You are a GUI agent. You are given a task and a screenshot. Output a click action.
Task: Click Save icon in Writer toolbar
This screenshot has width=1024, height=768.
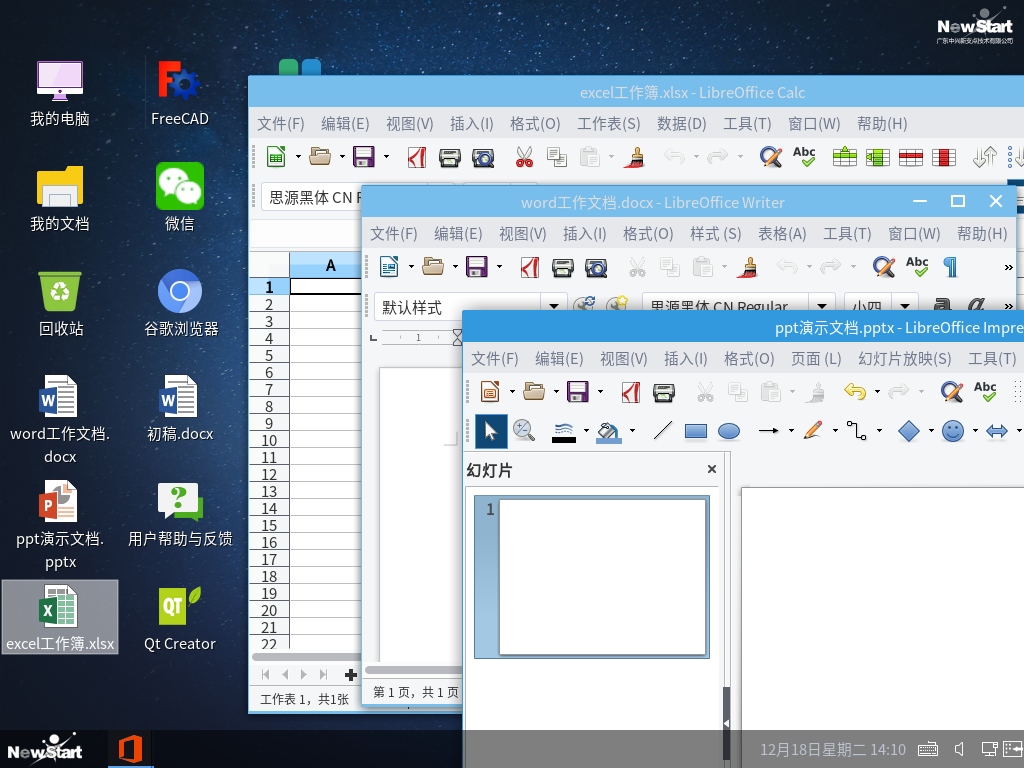(477, 266)
